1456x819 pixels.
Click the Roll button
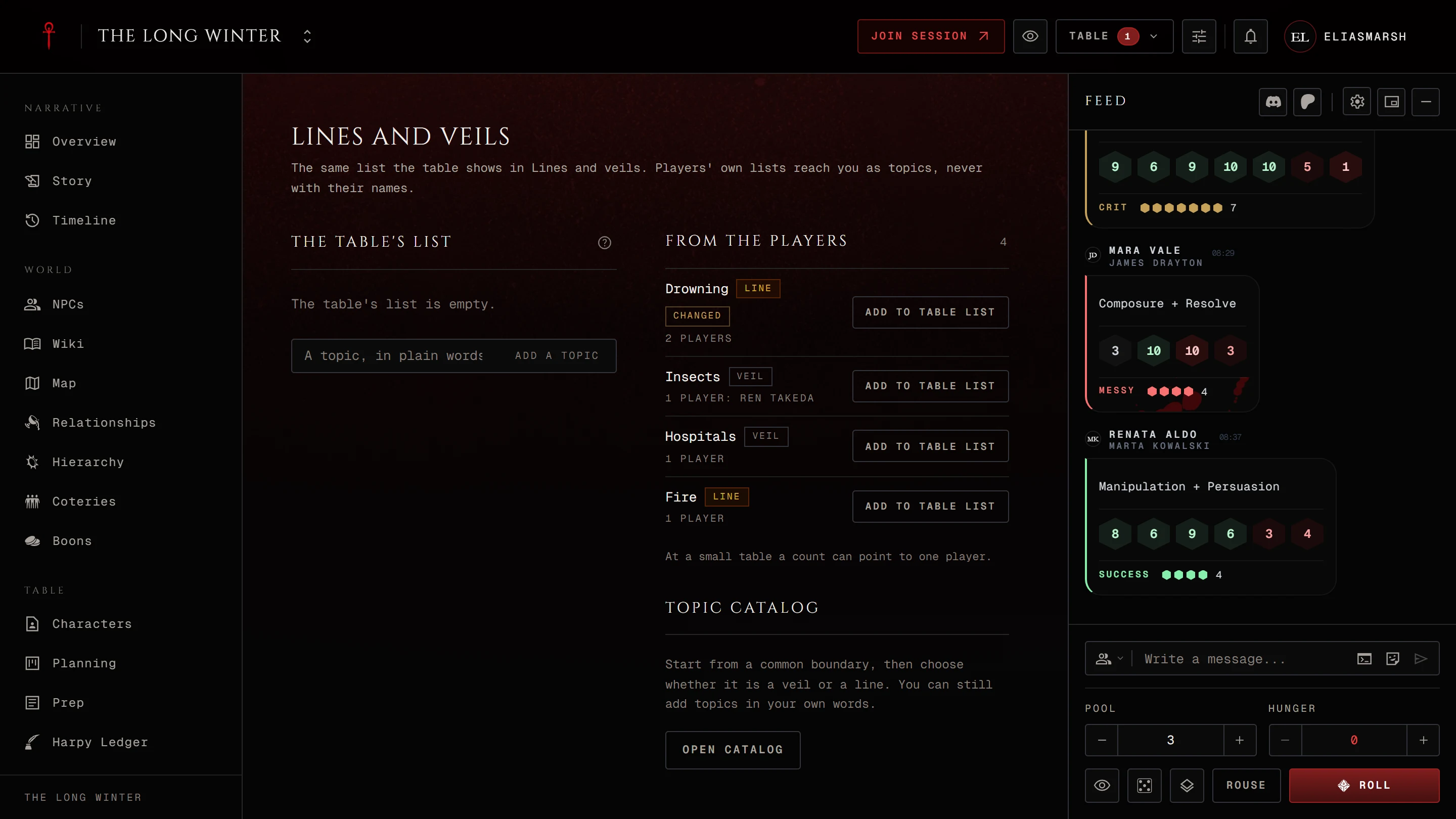click(1364, 785)
